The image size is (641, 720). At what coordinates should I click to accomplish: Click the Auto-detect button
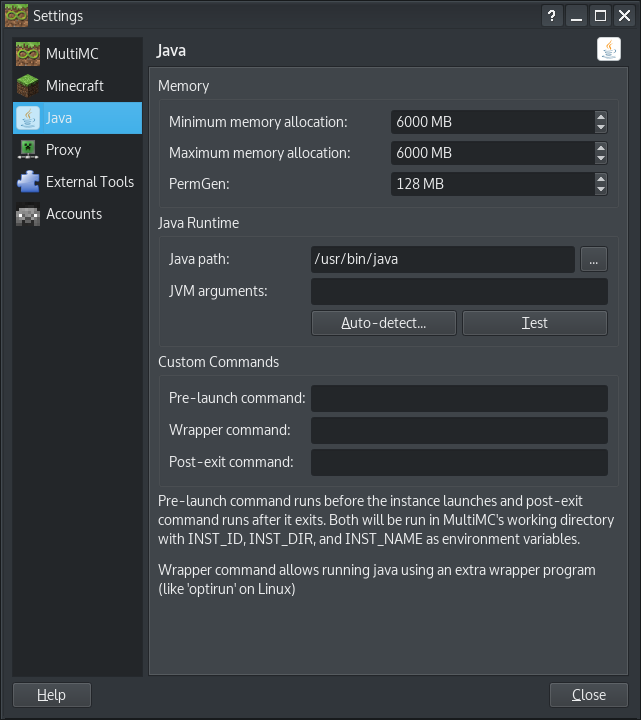384,323
